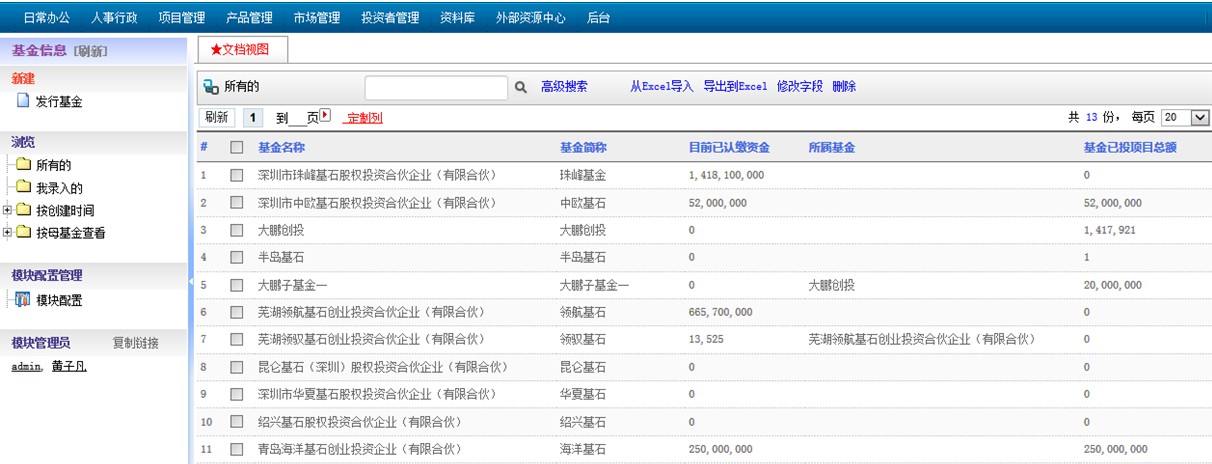Switch to the 文档视图 tab
This screenshot has width=1212, height=464.
pyautogui.click(x=242, y=49)
